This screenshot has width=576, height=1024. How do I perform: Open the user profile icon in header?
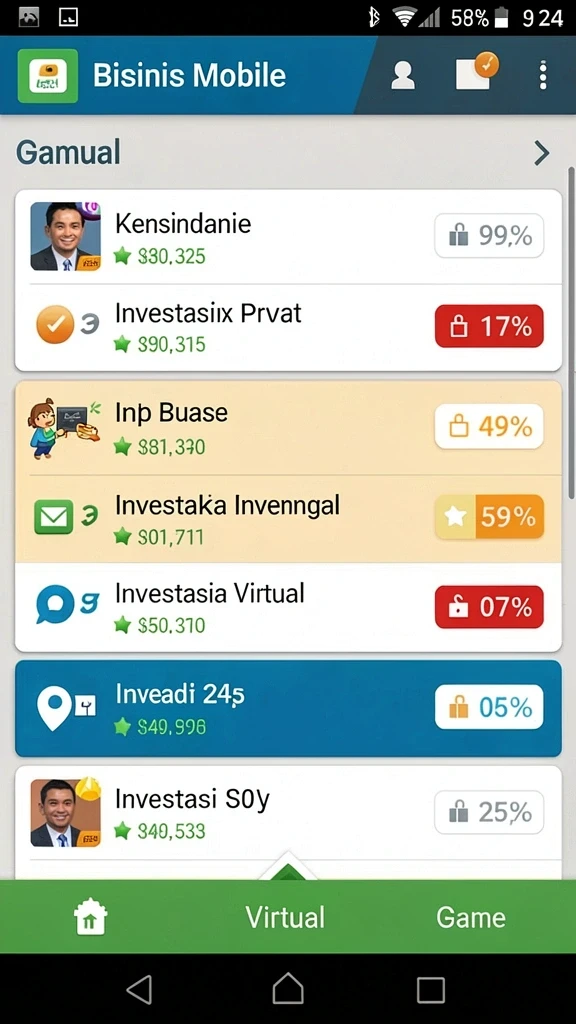402,76
